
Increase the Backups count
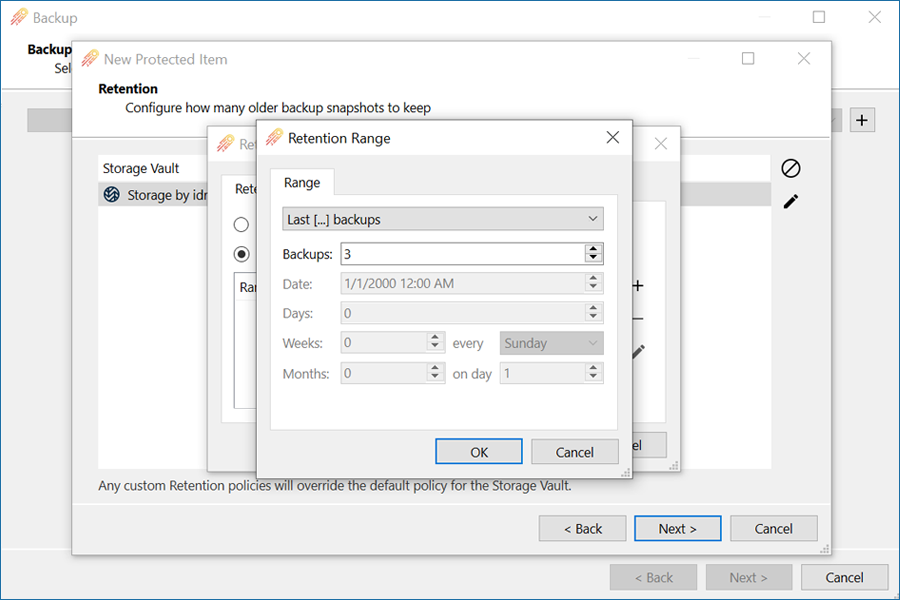coord(593,249)
